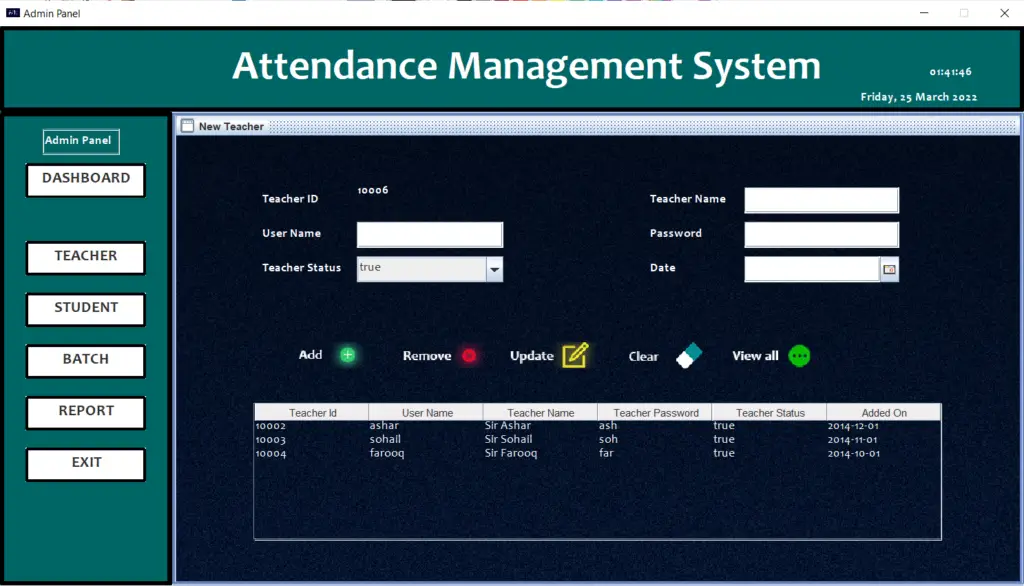Open the BATCH management screen

[x=85, y=360]
